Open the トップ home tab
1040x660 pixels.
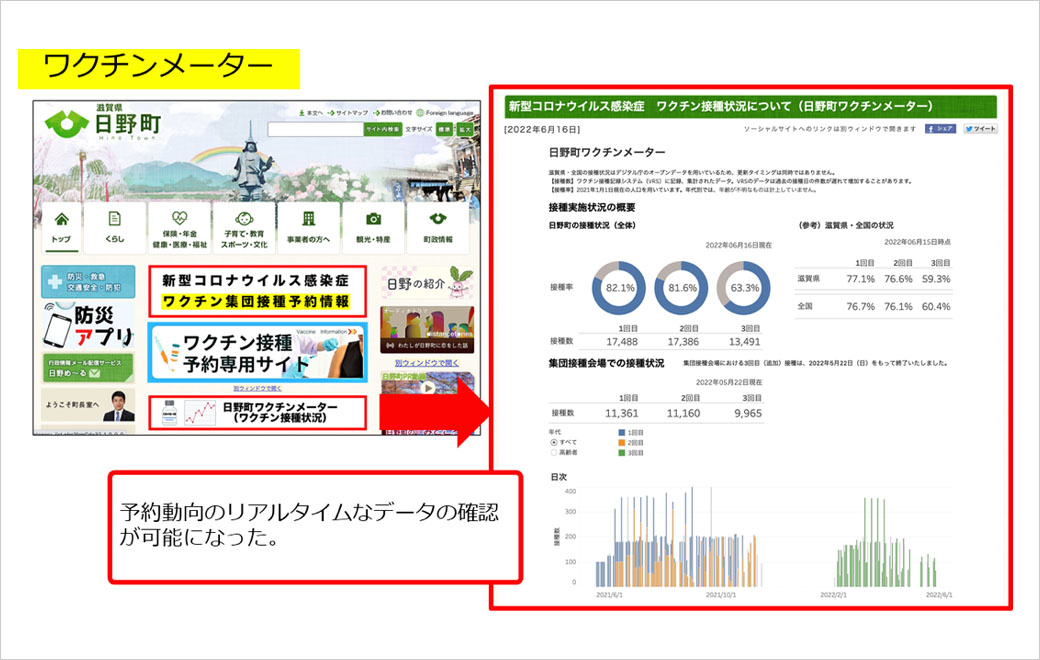(x=61, y=228)
